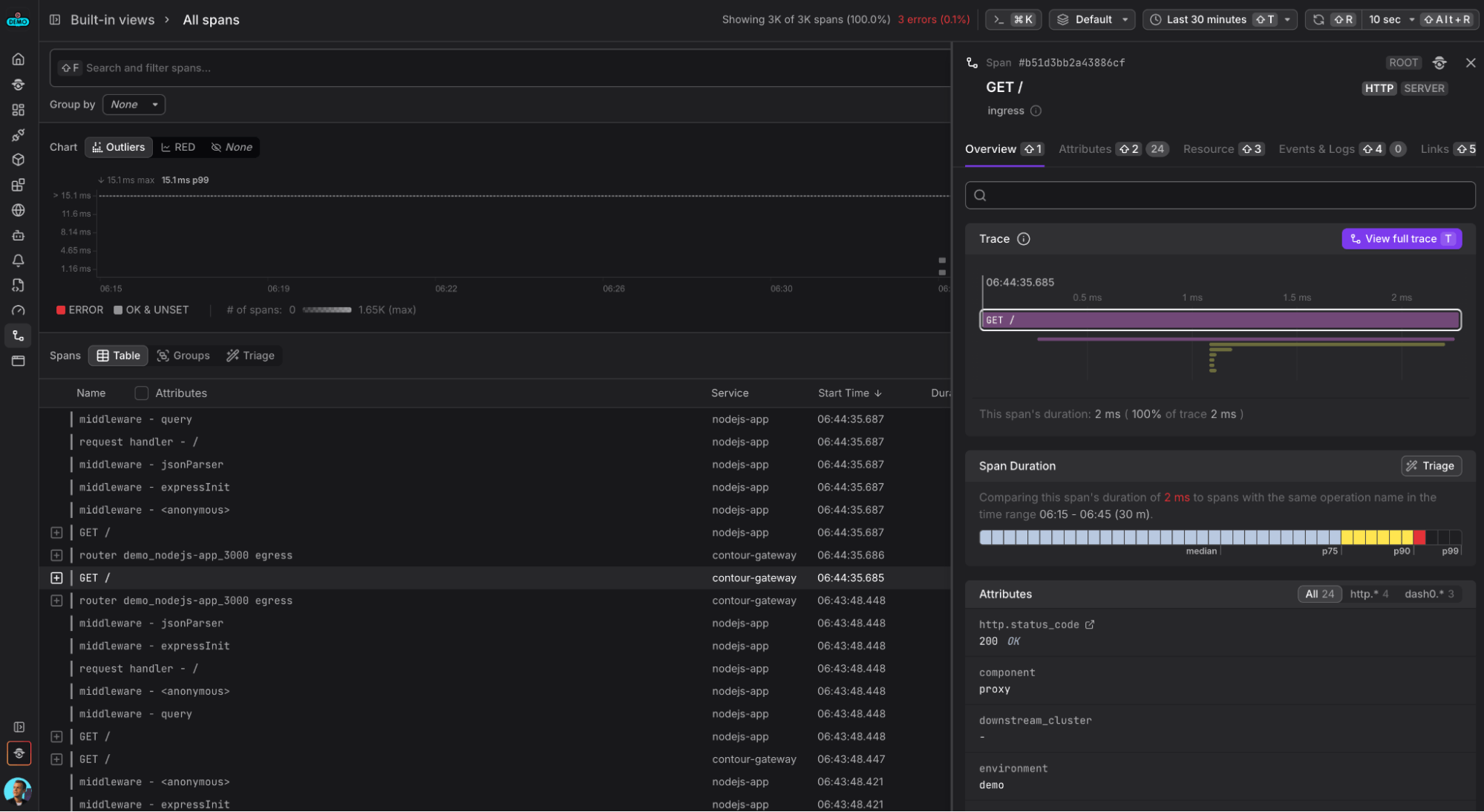Open the Events & Logs tab

click(x=1342, y=149)
